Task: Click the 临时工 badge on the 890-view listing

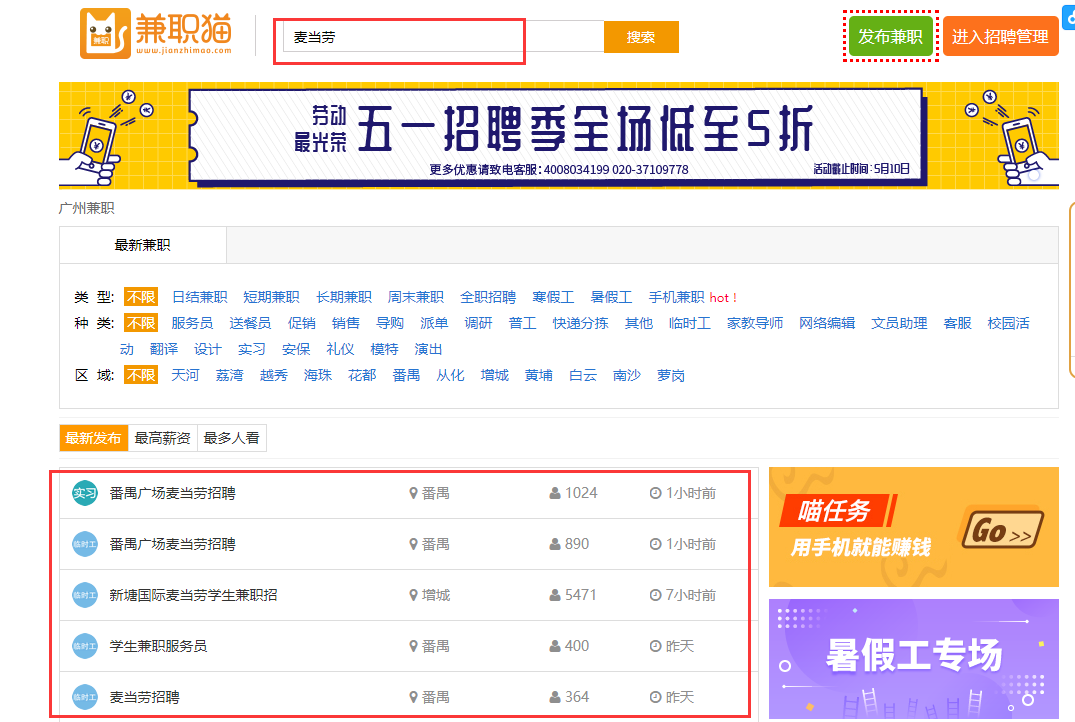Action: point(85,544)
